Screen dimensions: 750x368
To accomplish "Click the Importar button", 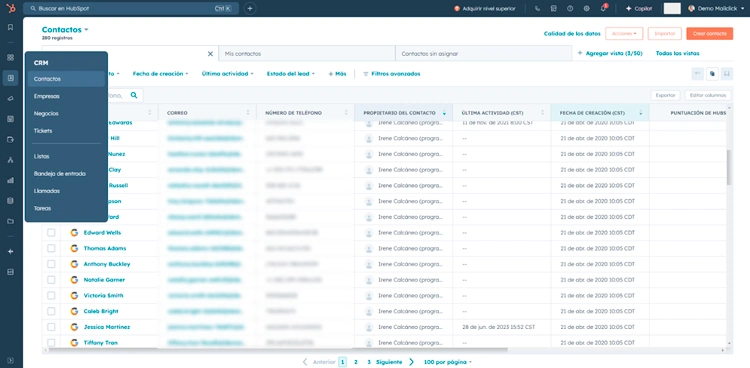I will click(664, 33).
